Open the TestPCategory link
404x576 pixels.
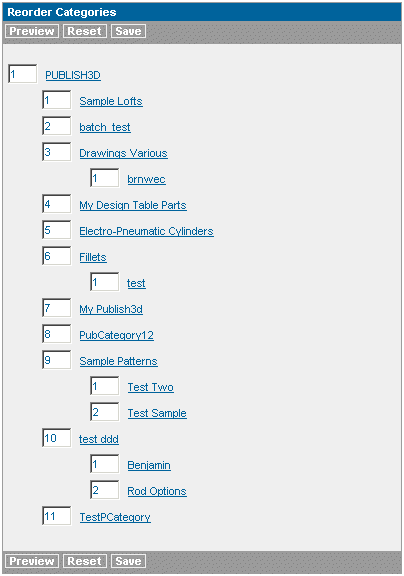[x=115, y=518]
